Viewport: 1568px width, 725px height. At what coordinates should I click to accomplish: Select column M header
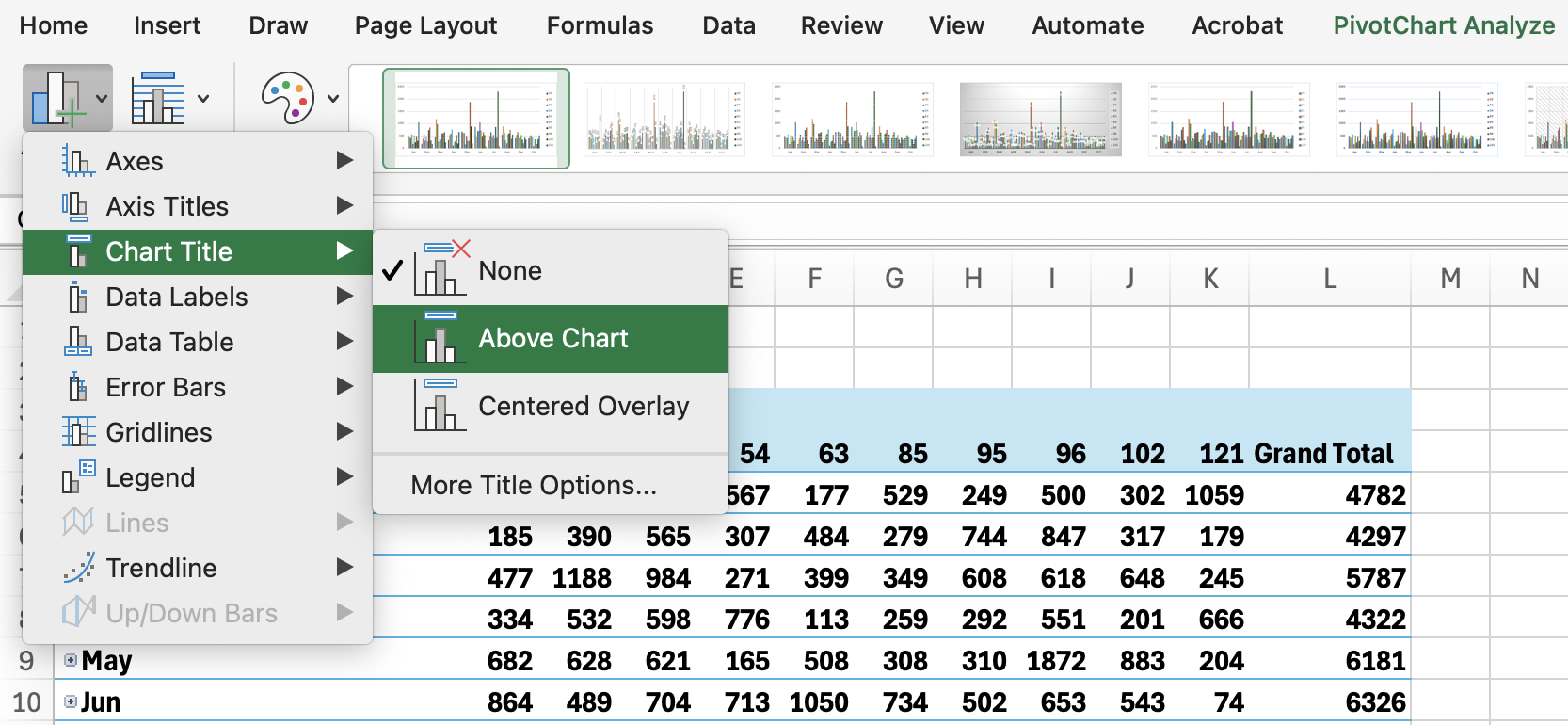click(x=1450, y=279)
